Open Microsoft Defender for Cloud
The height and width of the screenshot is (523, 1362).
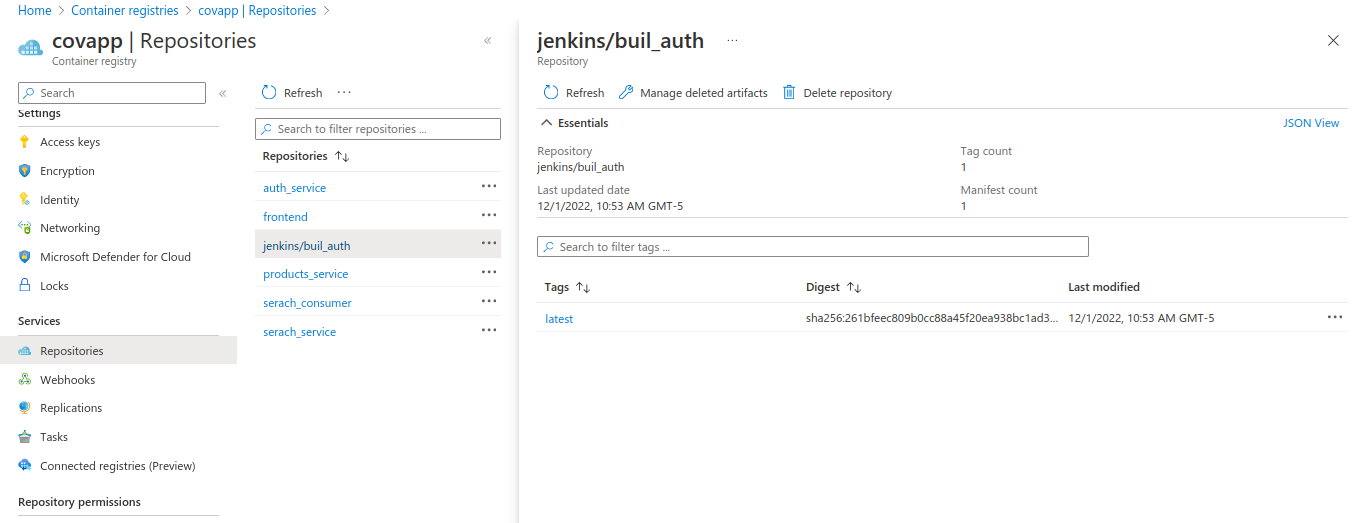click(115, 257)
